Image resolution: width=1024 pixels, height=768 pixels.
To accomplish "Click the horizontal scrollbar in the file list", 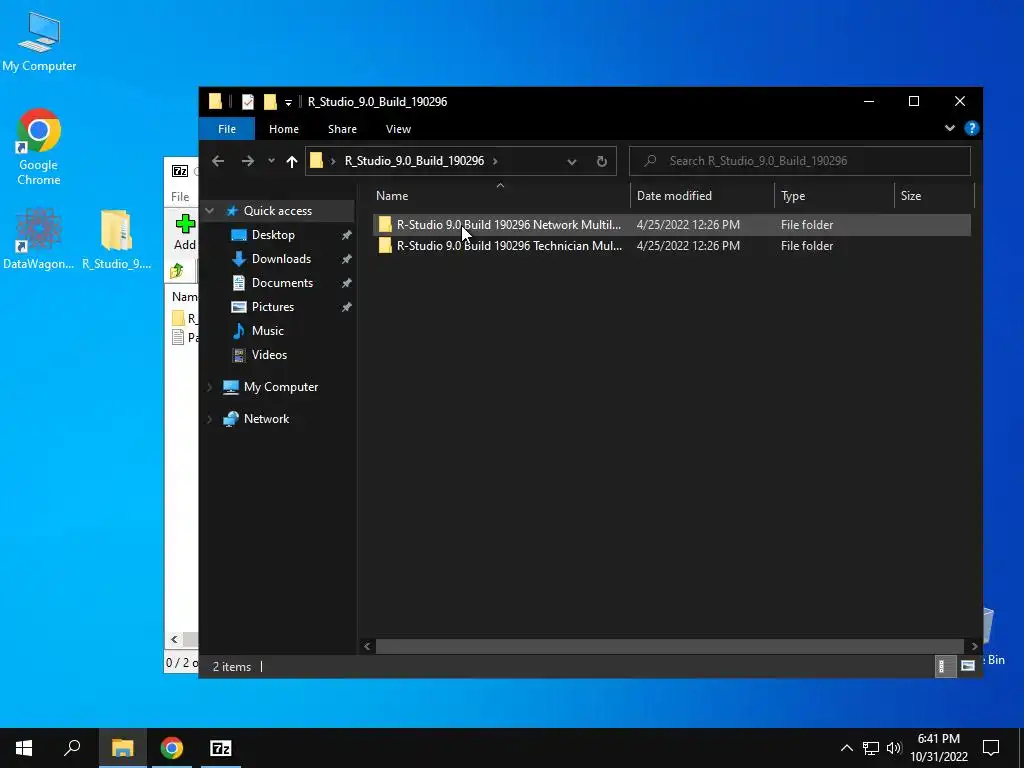I will pos(670,647).
